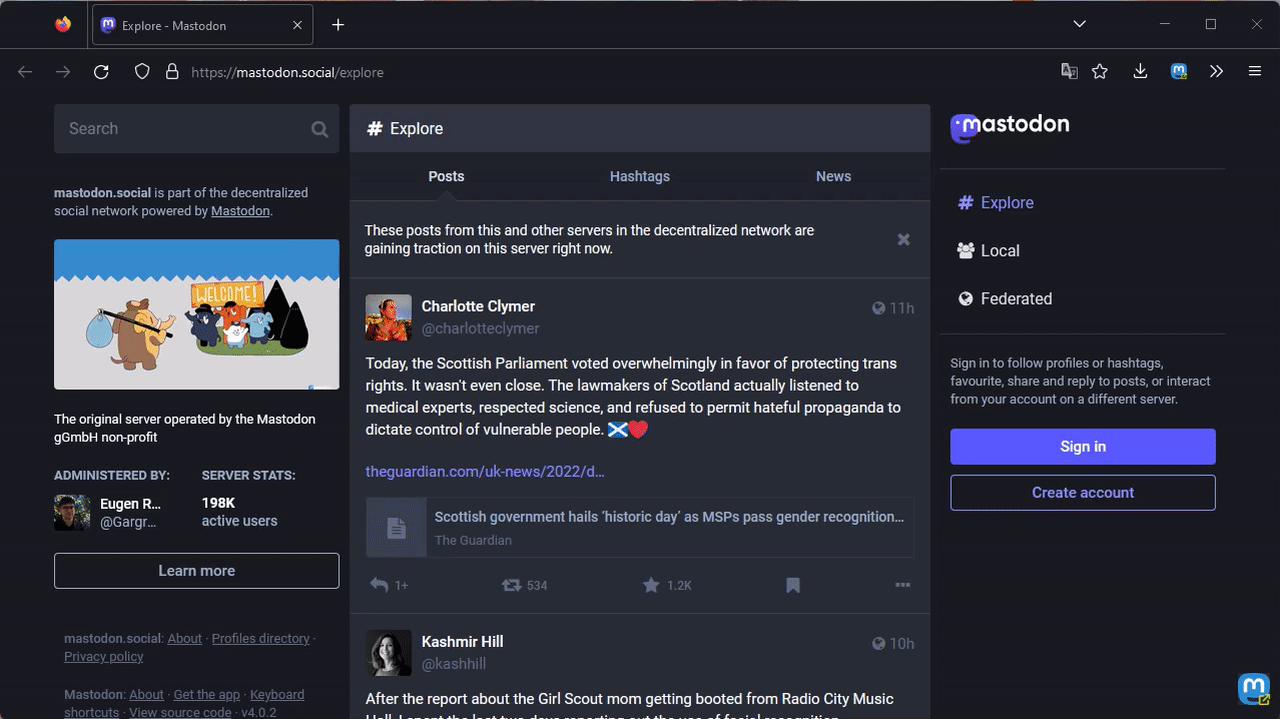Open the tracking protection shield icon
Viewport: 1280px width, 719px height.
pyautogui.click(x=142, y=72)
